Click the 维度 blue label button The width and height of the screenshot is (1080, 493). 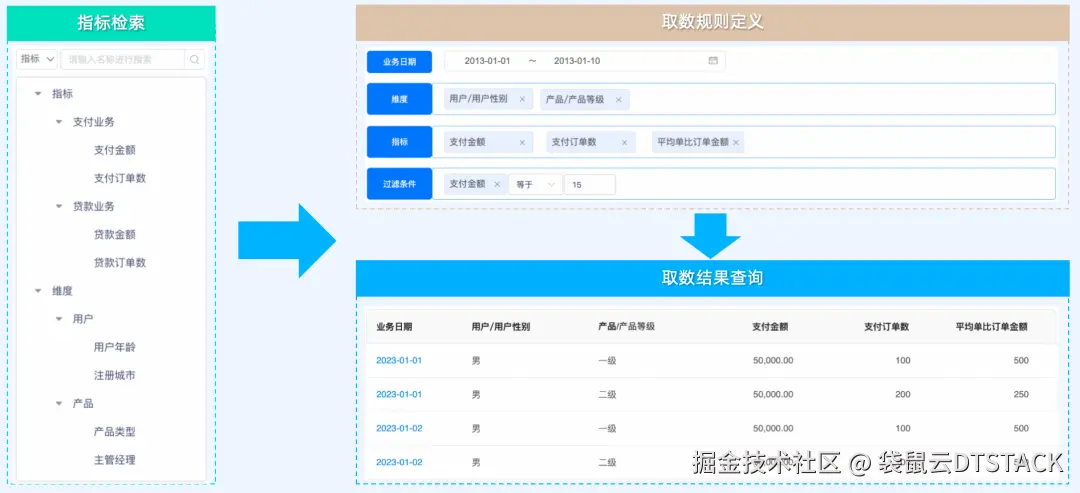point(399,99)
